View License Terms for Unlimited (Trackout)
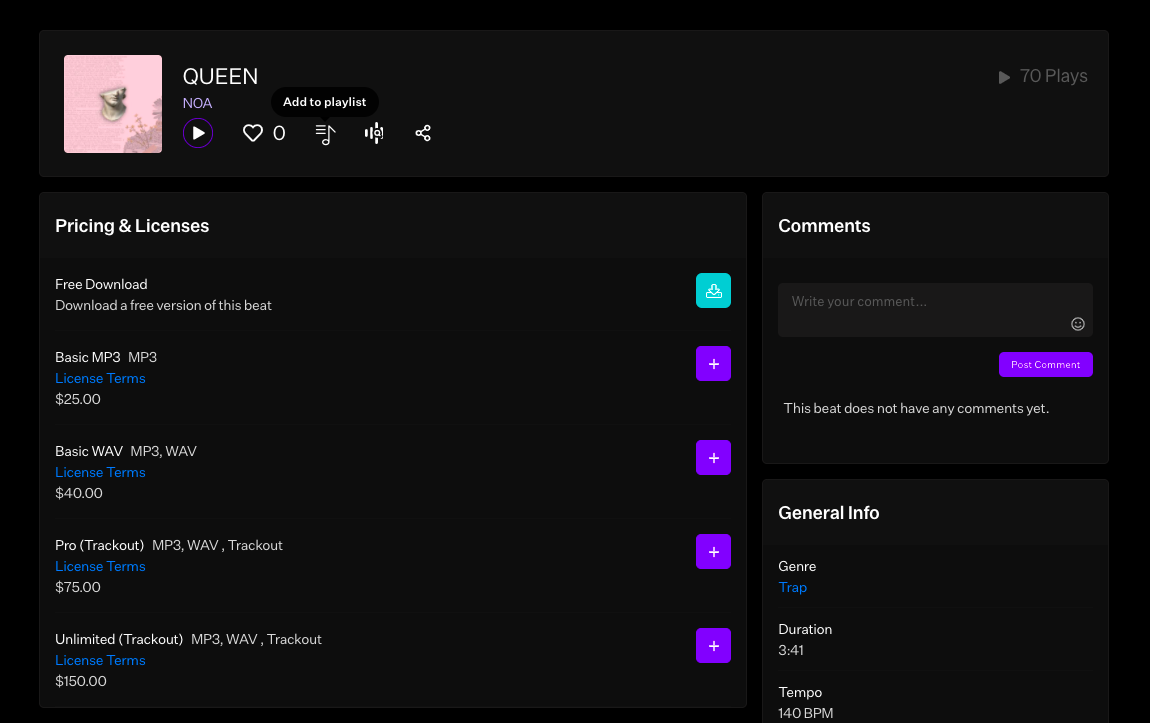 click(100, 660)
